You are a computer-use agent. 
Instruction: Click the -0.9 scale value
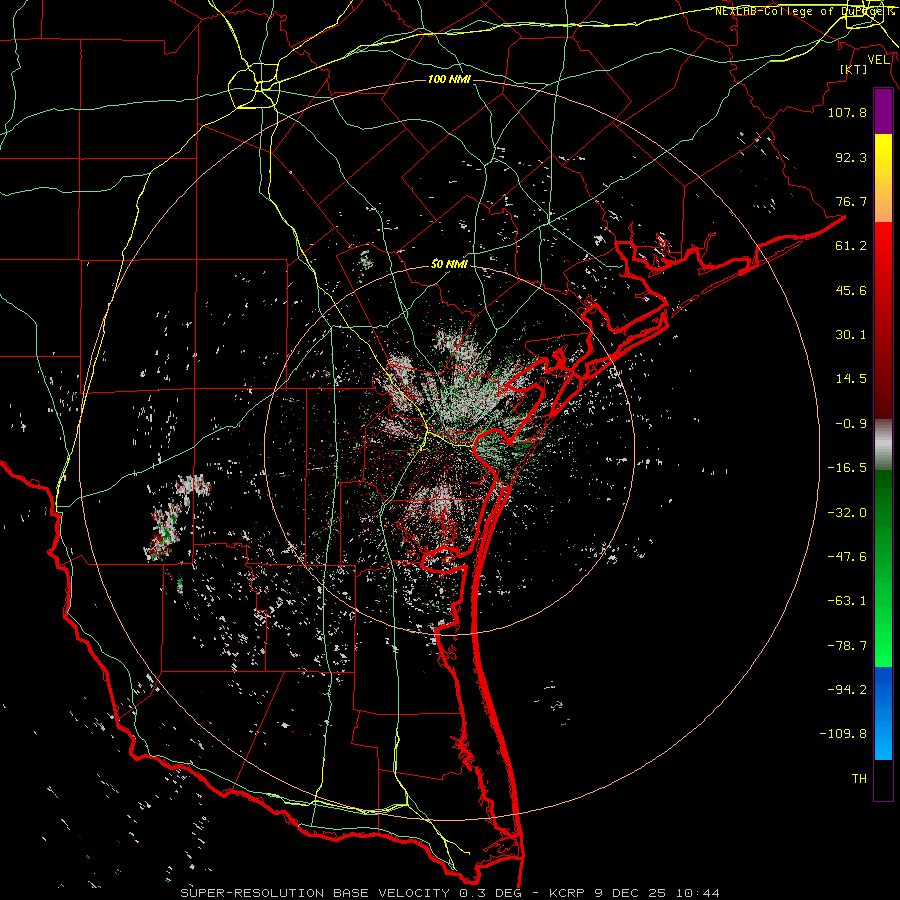point(851,424)
